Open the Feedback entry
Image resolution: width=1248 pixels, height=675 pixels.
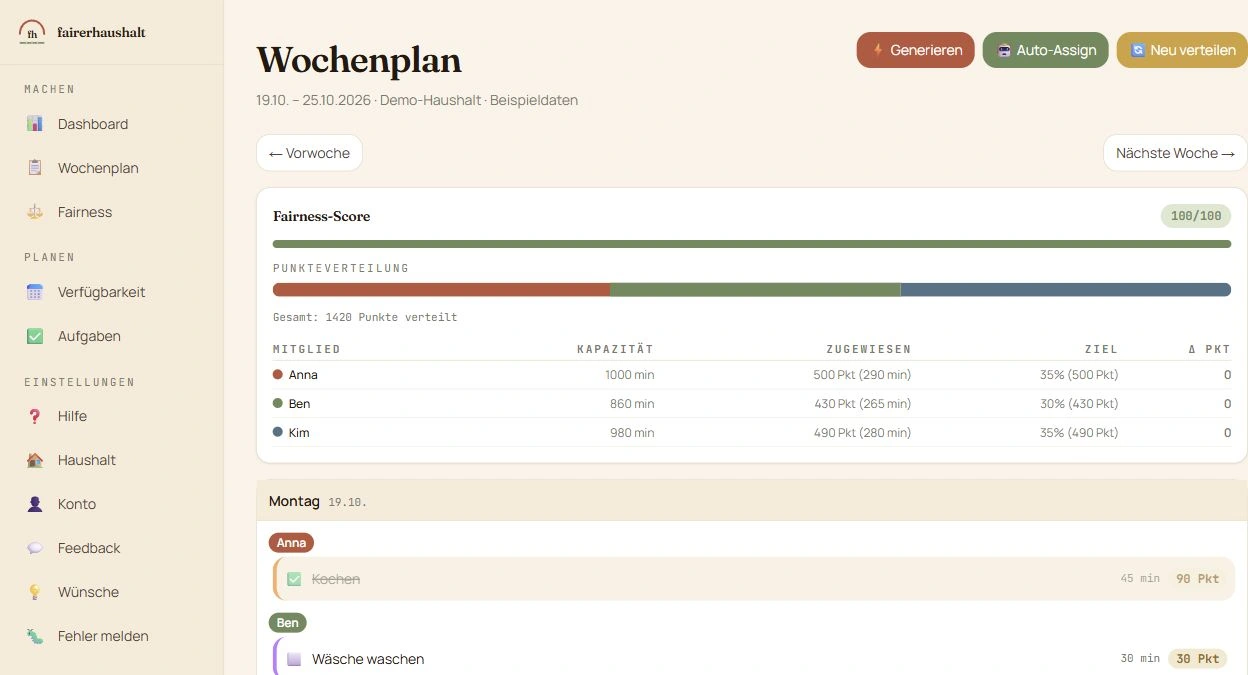[111, 548]
